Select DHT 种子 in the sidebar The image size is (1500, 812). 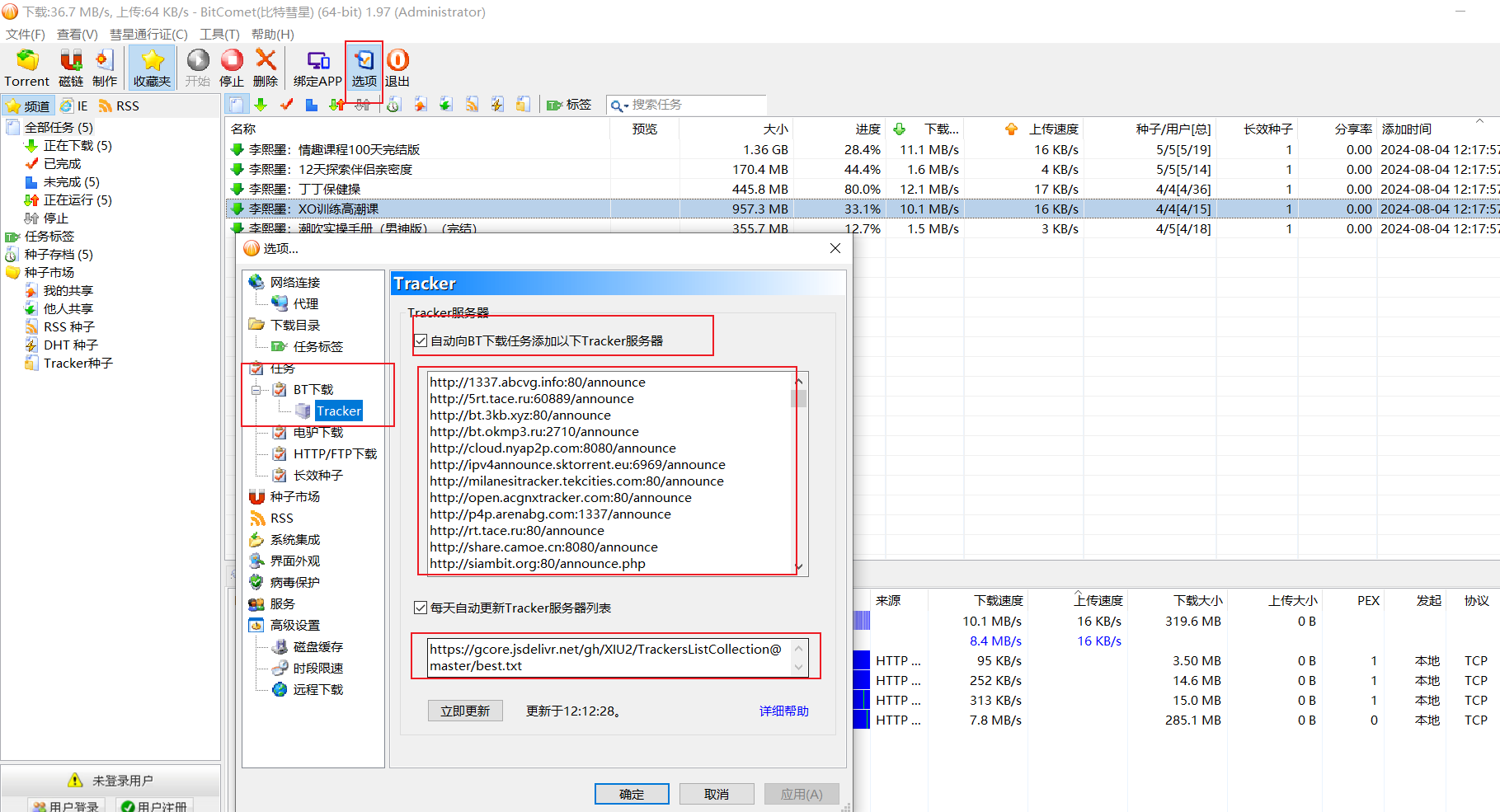70,345
